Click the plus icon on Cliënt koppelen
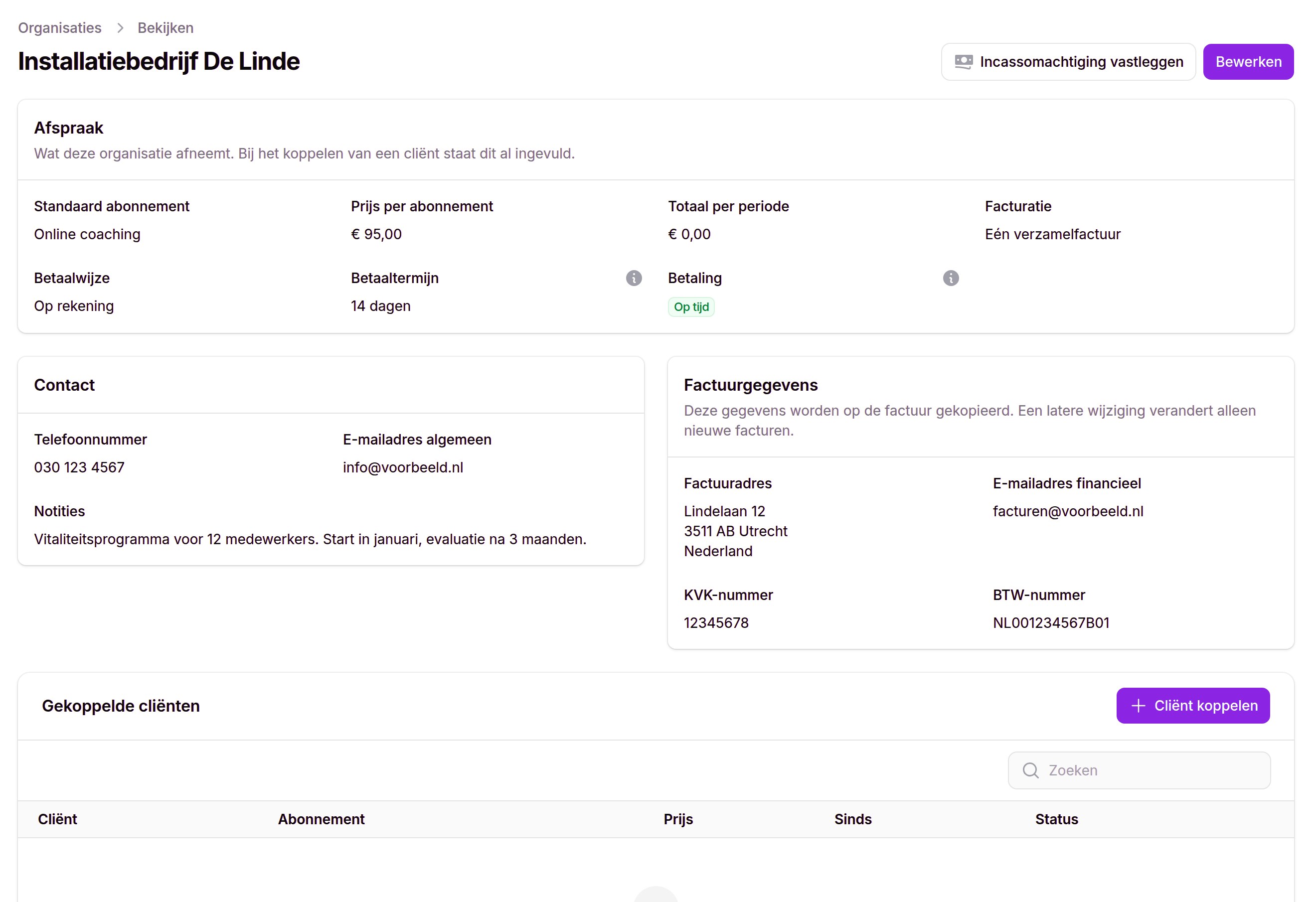 click(x=1138, y=706)
